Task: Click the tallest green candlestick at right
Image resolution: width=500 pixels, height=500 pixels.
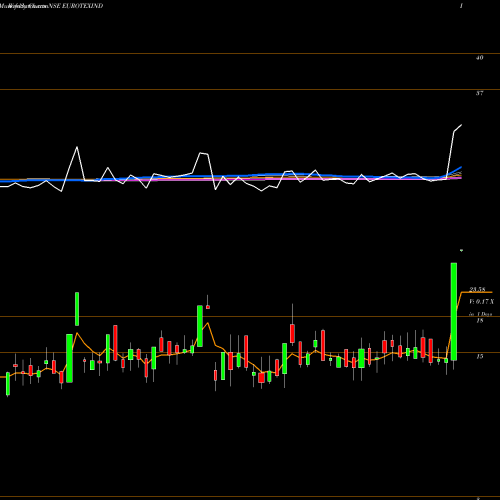Action: point(454,311)
